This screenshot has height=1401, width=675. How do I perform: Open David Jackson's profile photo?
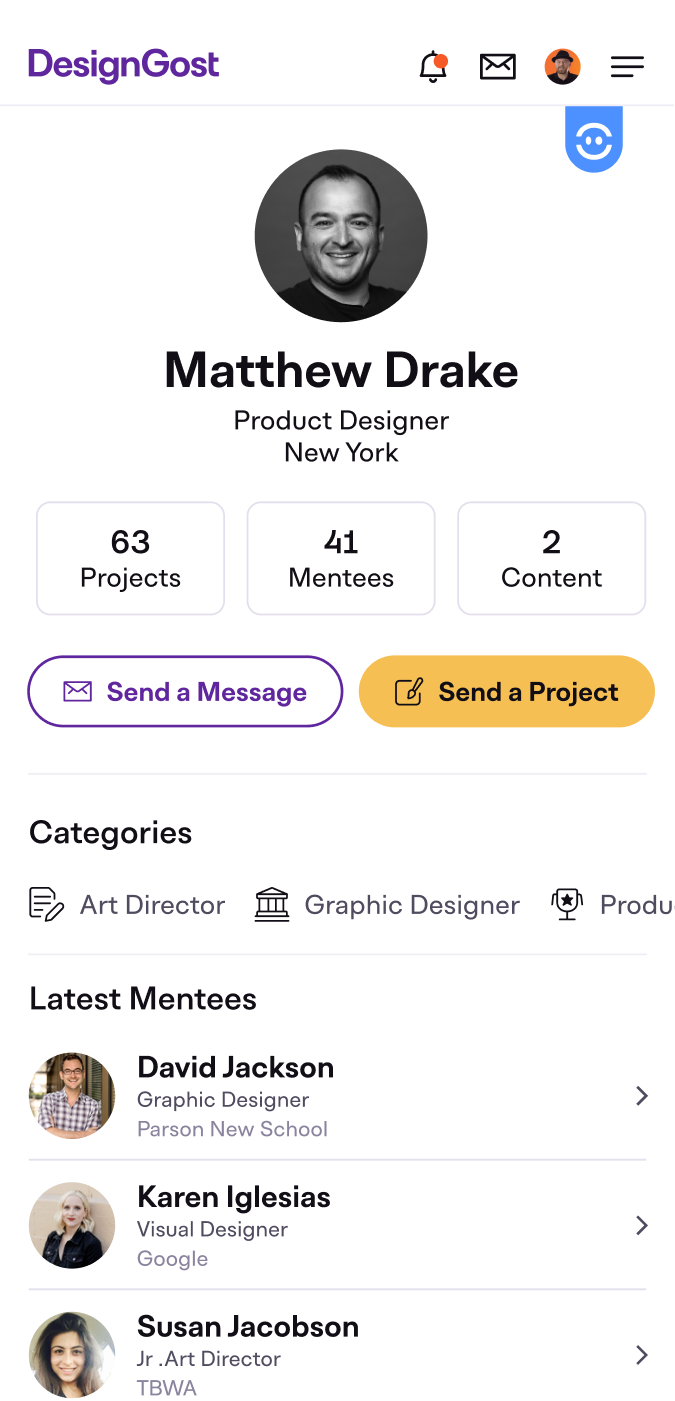click(x=72, y=1096)
